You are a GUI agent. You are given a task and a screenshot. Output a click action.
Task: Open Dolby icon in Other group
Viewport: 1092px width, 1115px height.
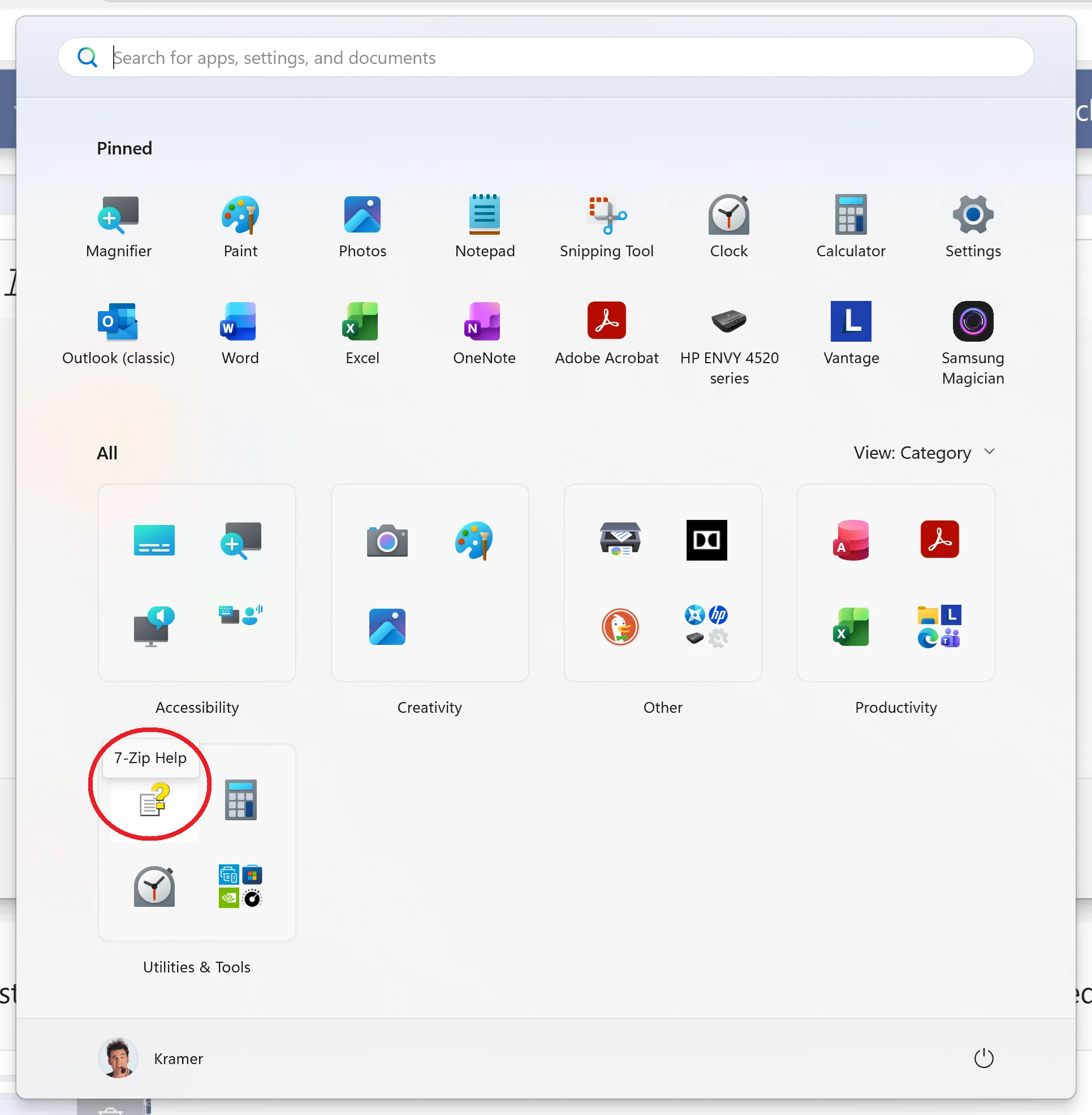[706, 541]
